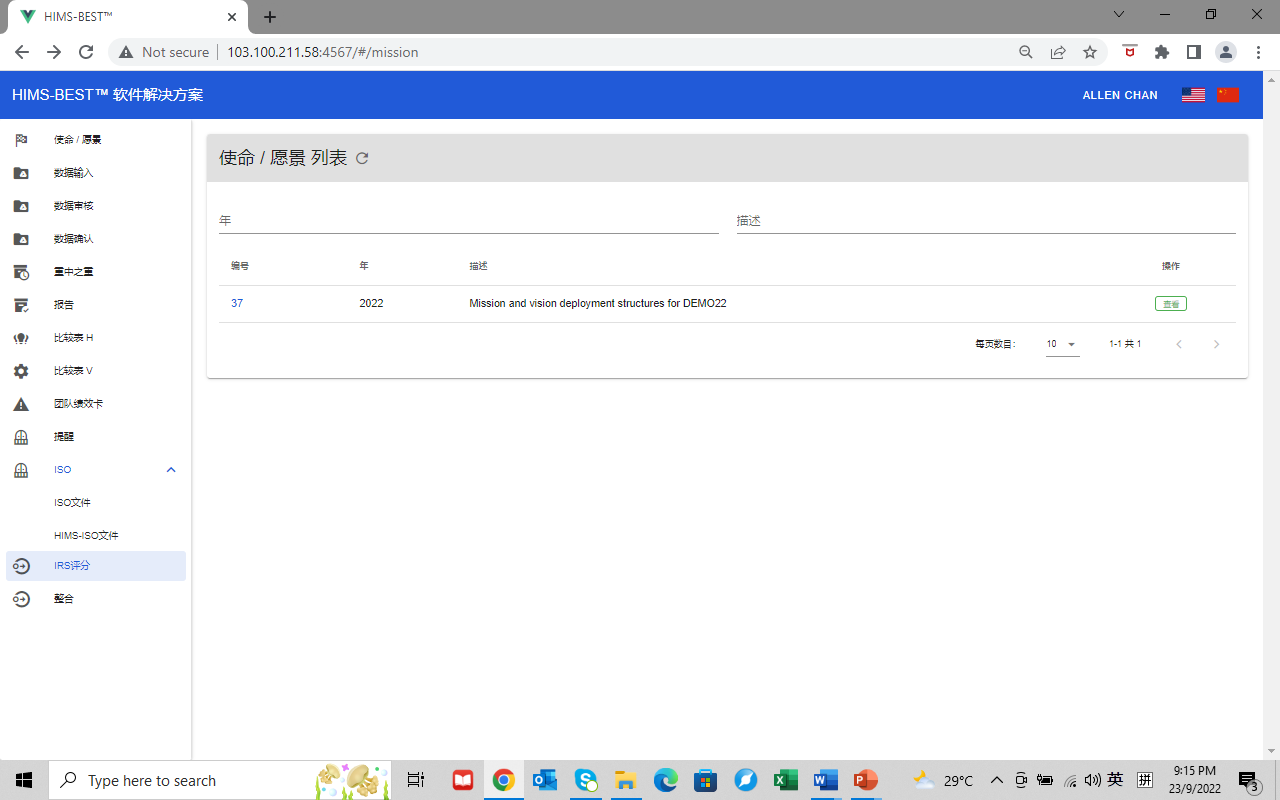Select the 比较表 V gear icon
1280x800 pixels.
pos(21,371)
